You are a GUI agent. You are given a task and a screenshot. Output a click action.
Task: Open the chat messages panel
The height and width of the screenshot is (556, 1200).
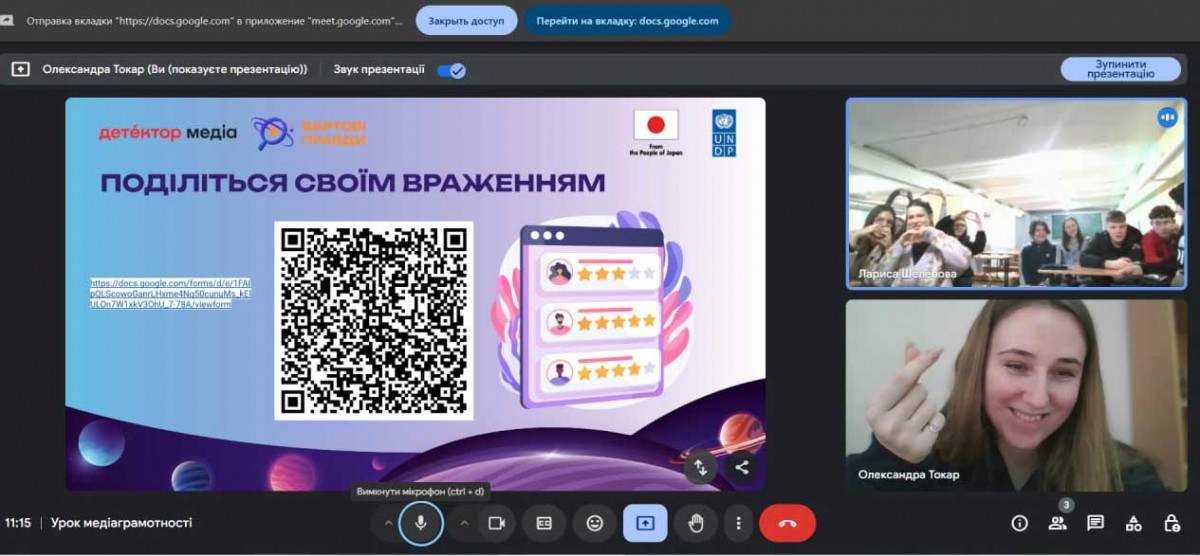tap(1095, 523)
